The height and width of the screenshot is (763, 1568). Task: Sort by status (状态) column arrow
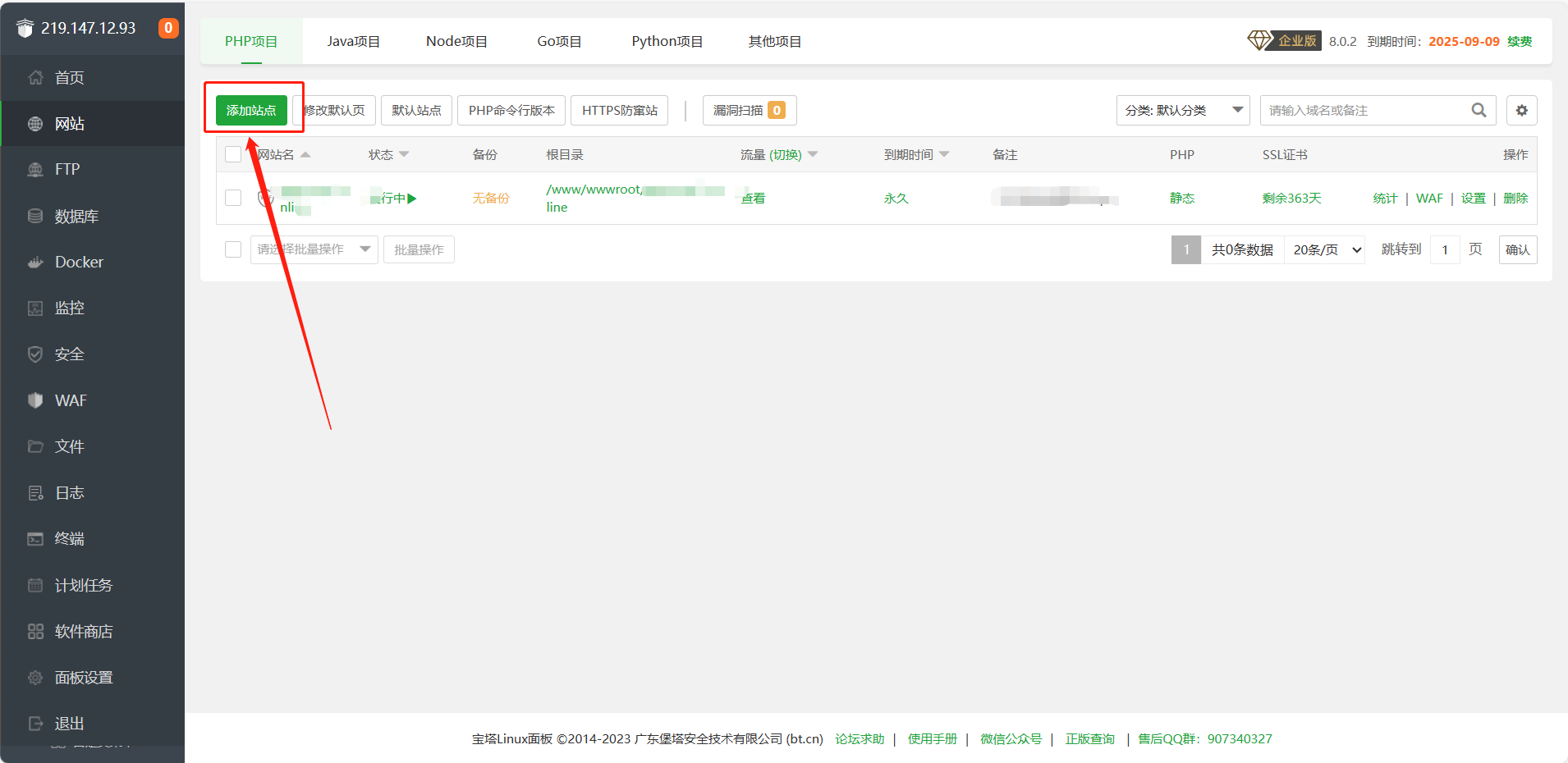(x=404, y=154)
